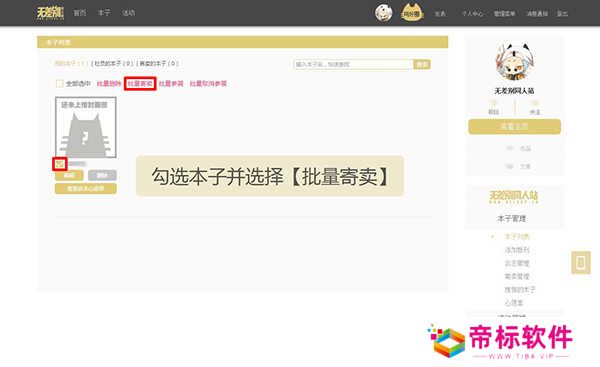Click the 批量取消参展 link
600x367 pixels.
tap(208, 83)
